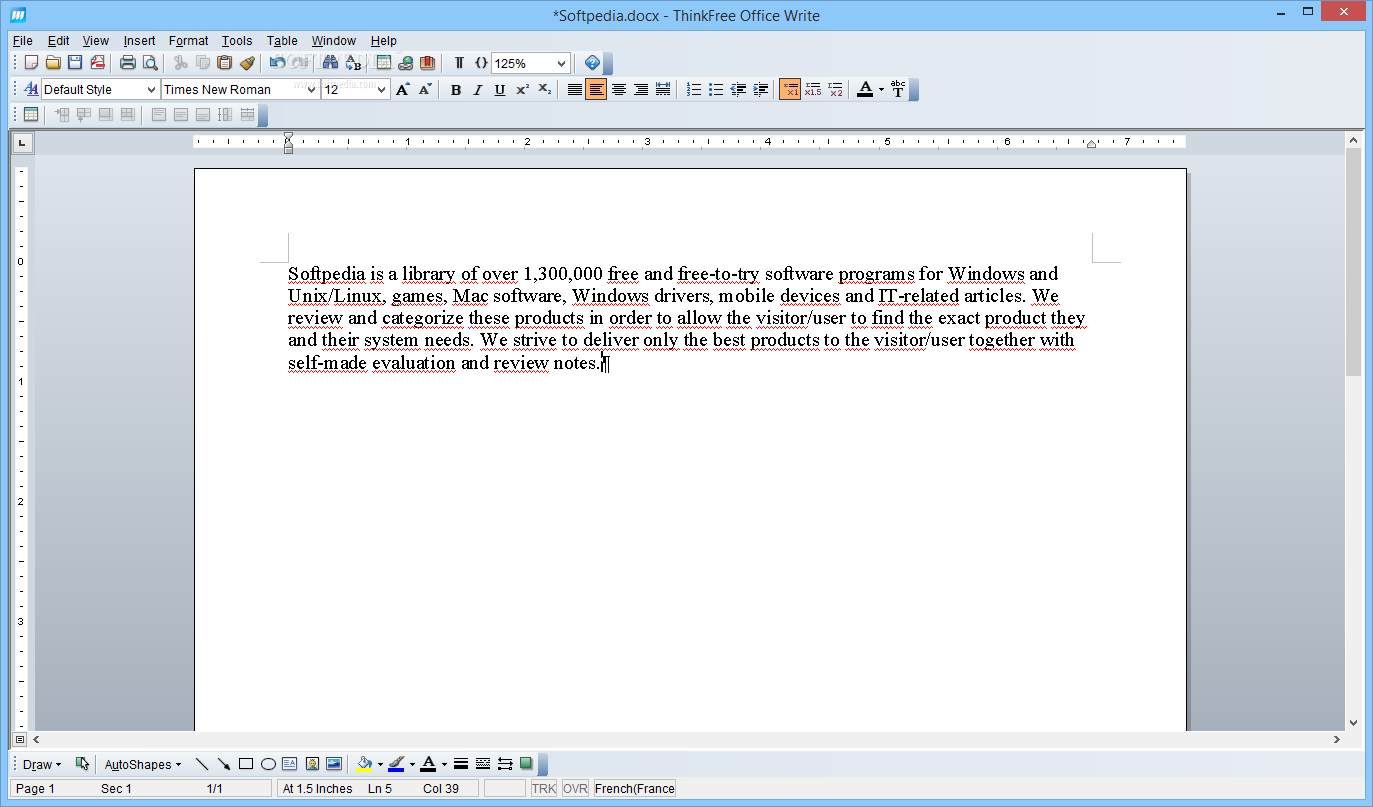The image size is (1373, 807).
Task: Draw a rectangle shape
Action: [246, 764]
